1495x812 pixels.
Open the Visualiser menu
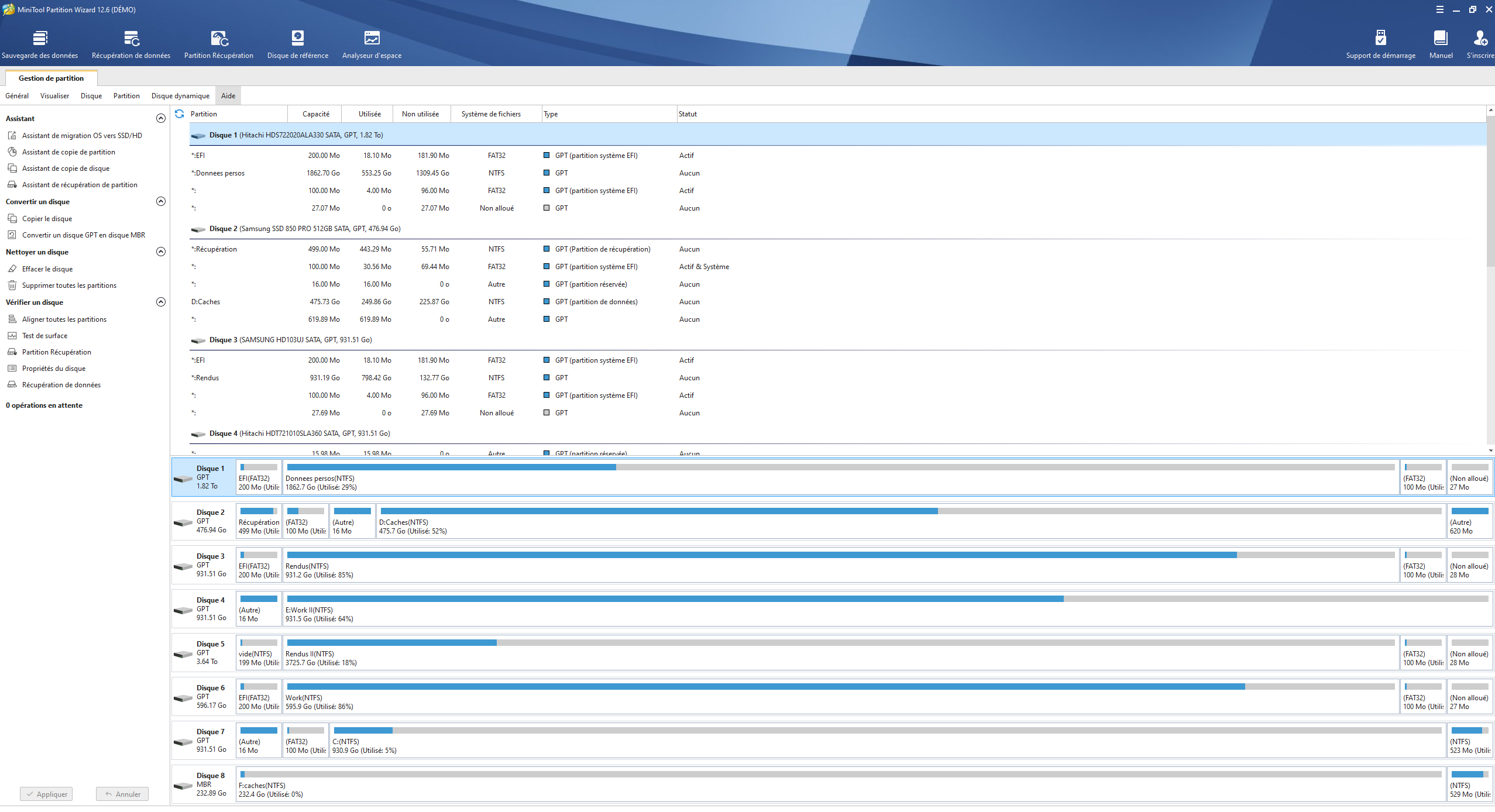[x=54, y=96]
